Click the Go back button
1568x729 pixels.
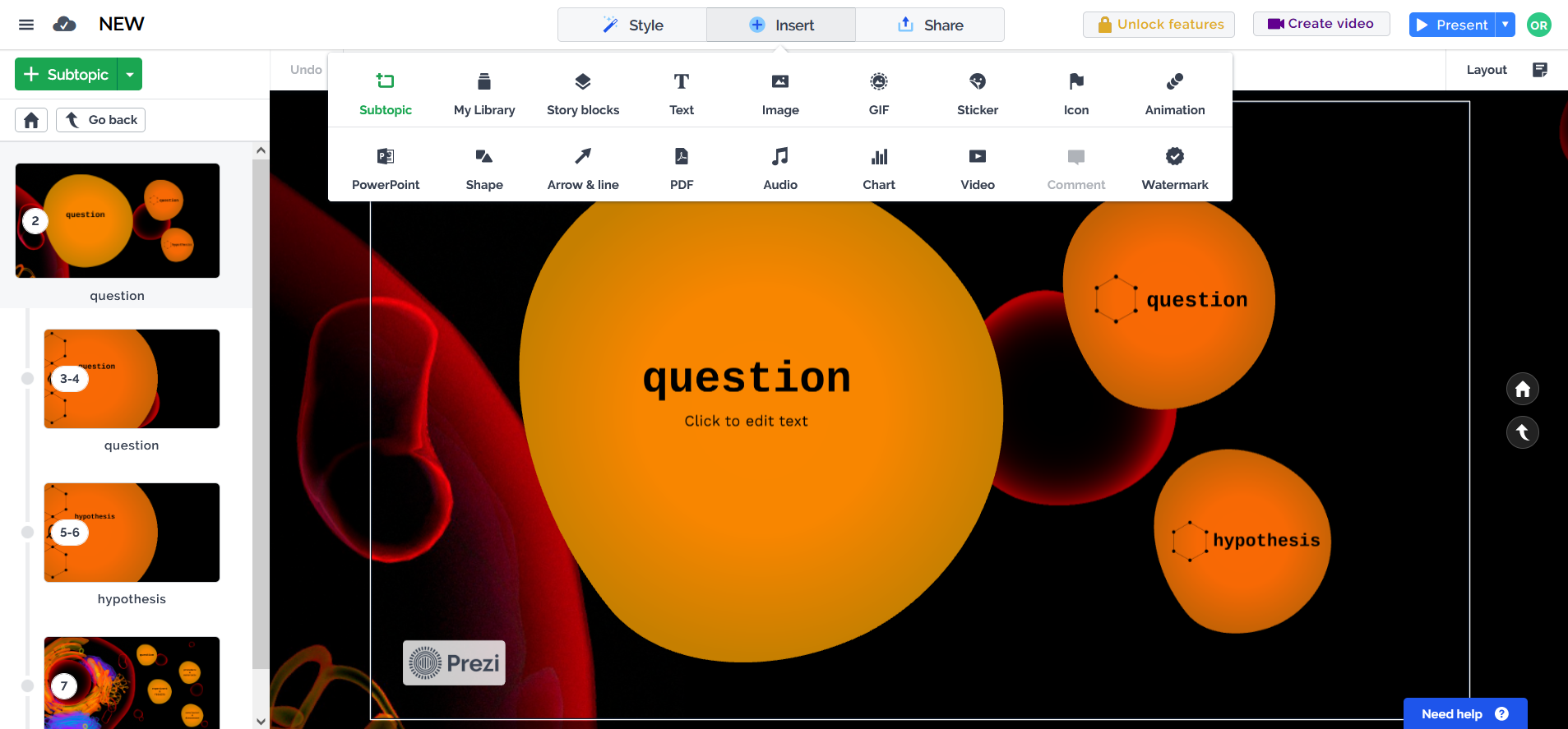tap(100, 120)
